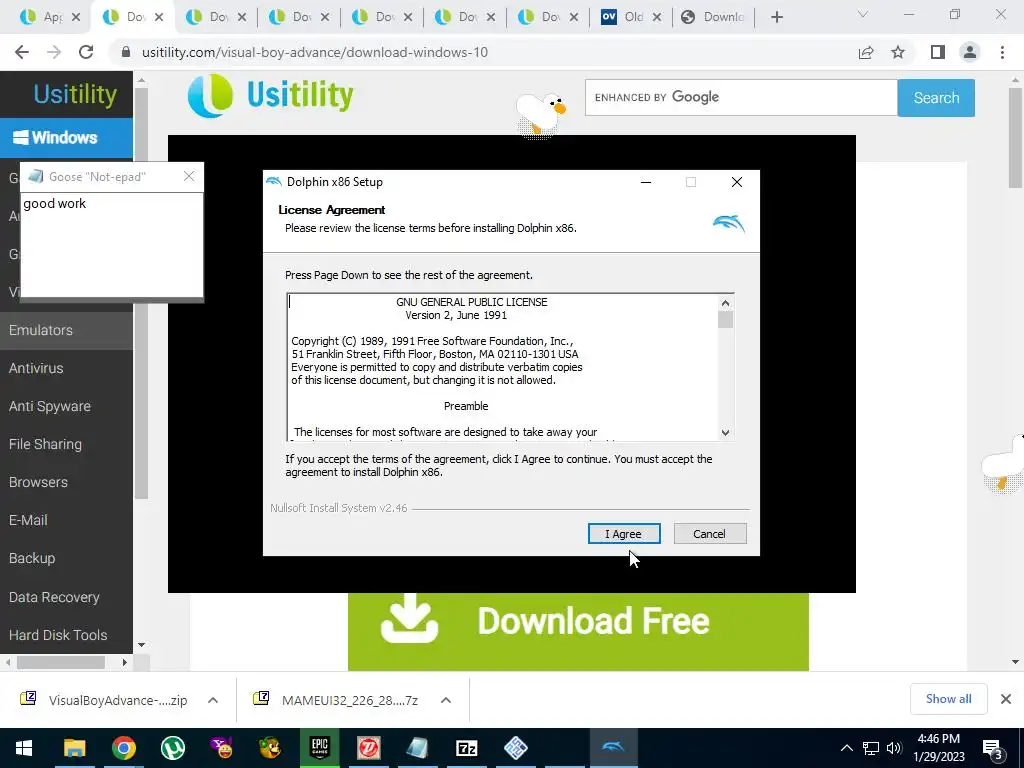Open the tab search chevron in title bar

point(863,14)
